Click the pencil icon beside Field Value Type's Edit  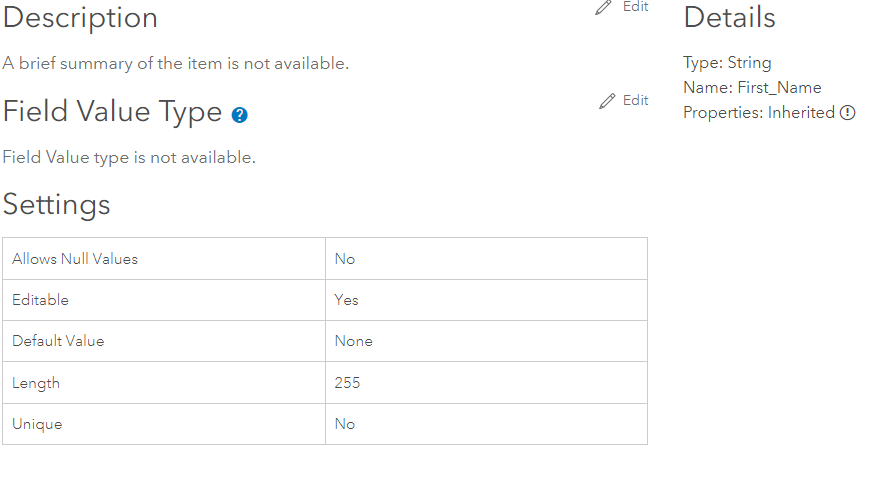pos(607,101)
